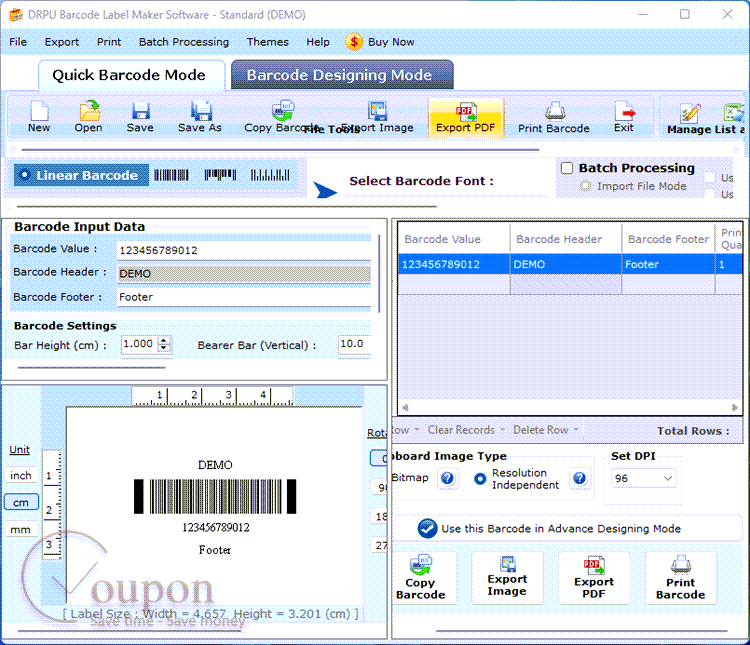Open the Themes menu
Image resolution: width=750 pixels, height=645 pixels.
pyautogui.click(x=268, y=42)
